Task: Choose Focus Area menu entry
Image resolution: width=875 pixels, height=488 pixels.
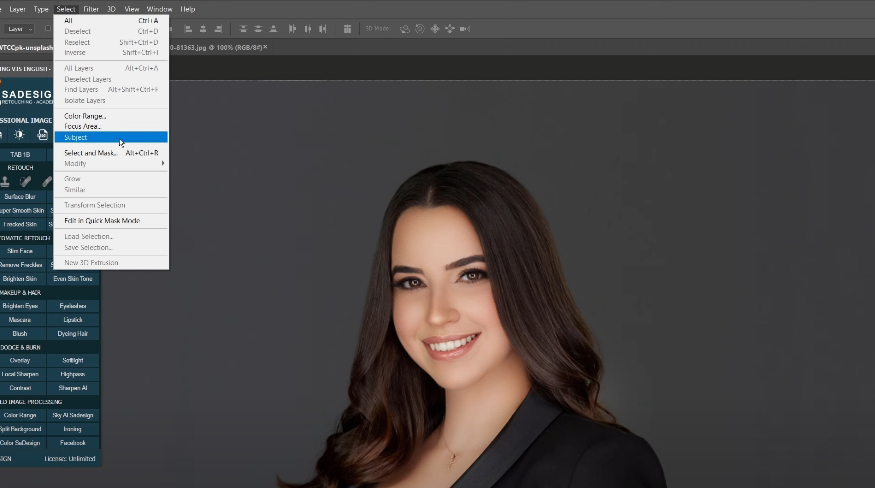Action: click(111, 126)
